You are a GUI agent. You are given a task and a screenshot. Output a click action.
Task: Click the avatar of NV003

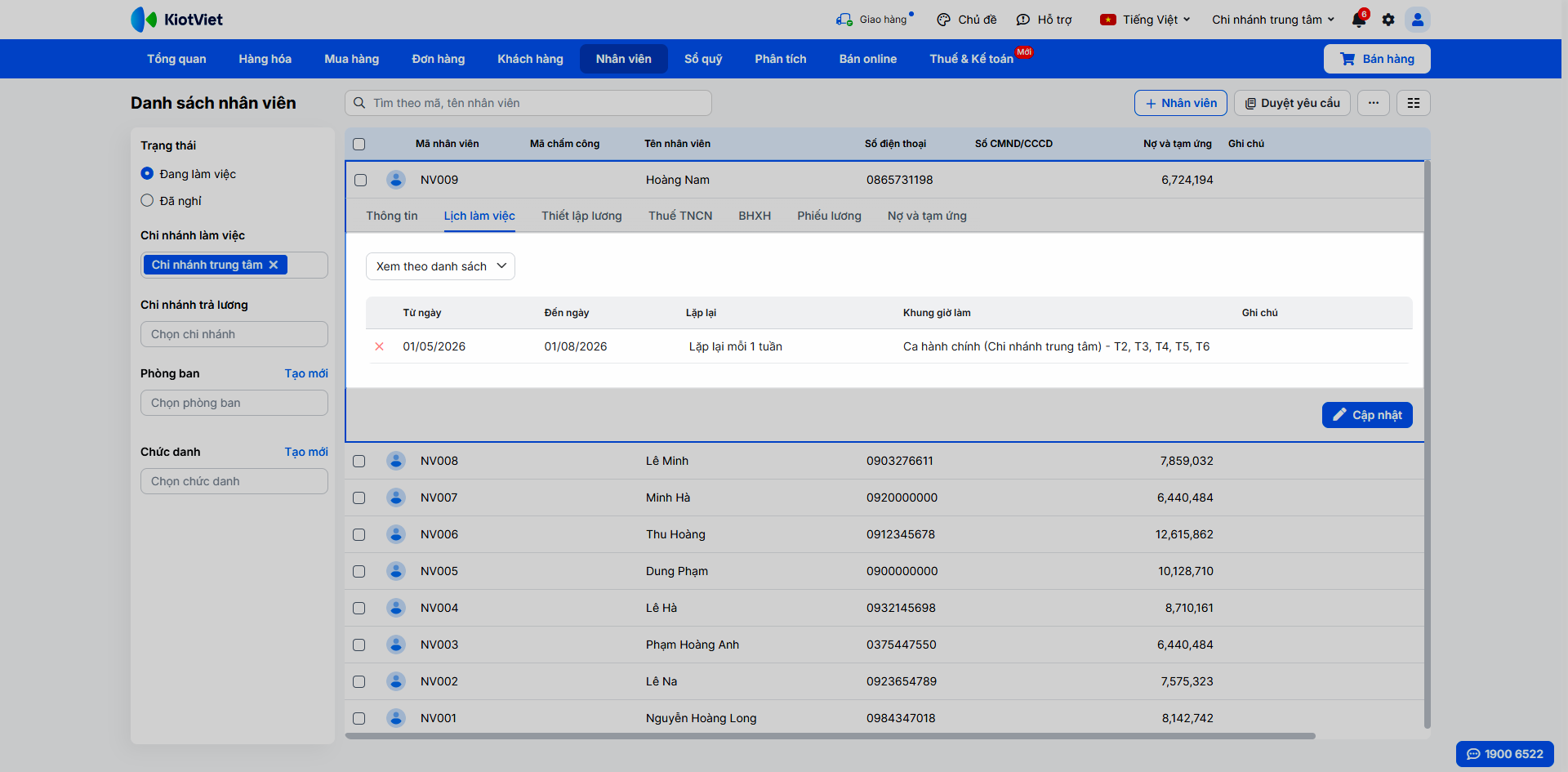click(396, 645)
